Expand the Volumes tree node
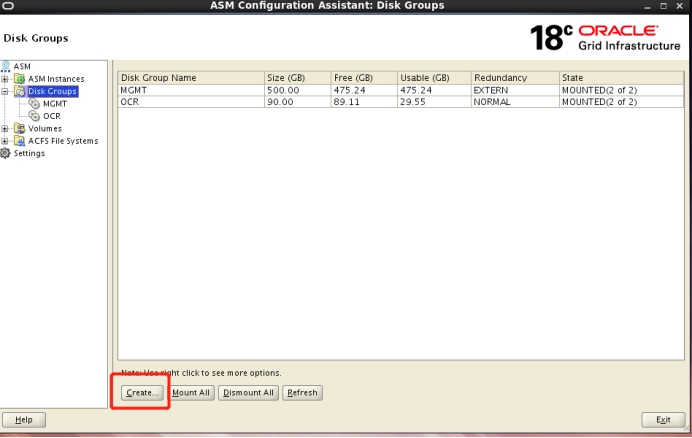 click(x=5, y=129)
